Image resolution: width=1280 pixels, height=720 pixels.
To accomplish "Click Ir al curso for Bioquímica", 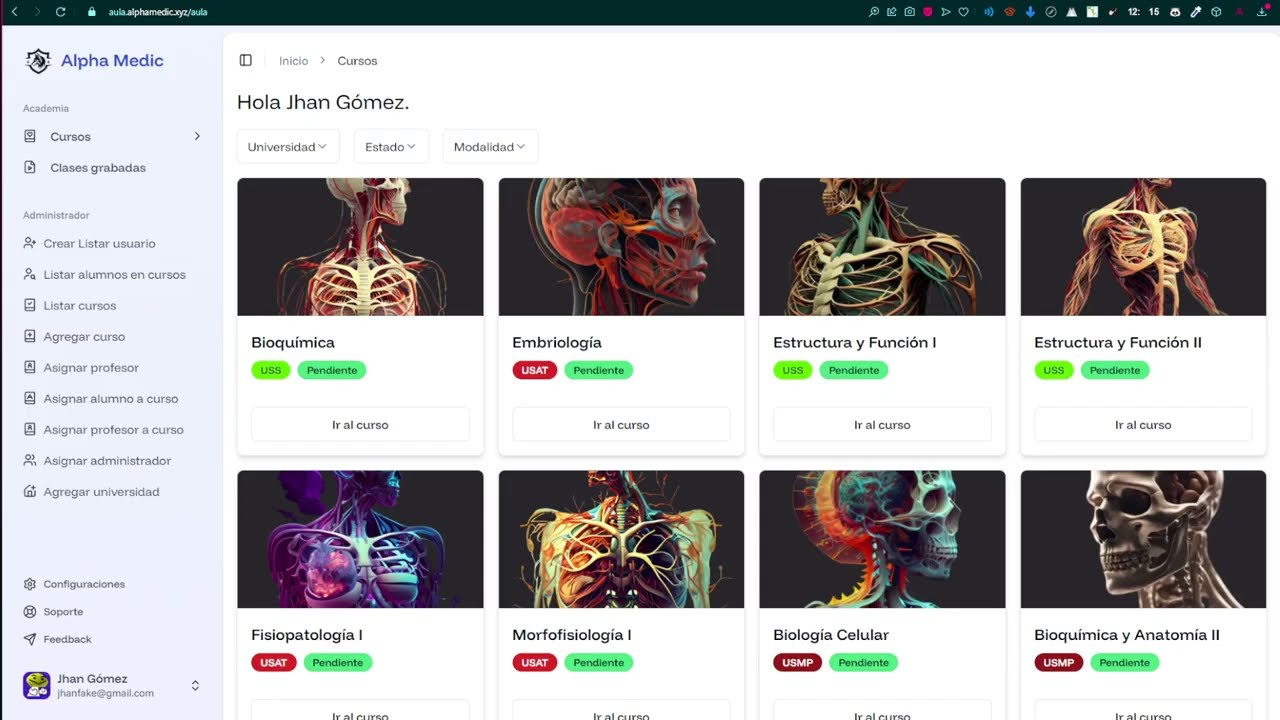I will [360, 425].
